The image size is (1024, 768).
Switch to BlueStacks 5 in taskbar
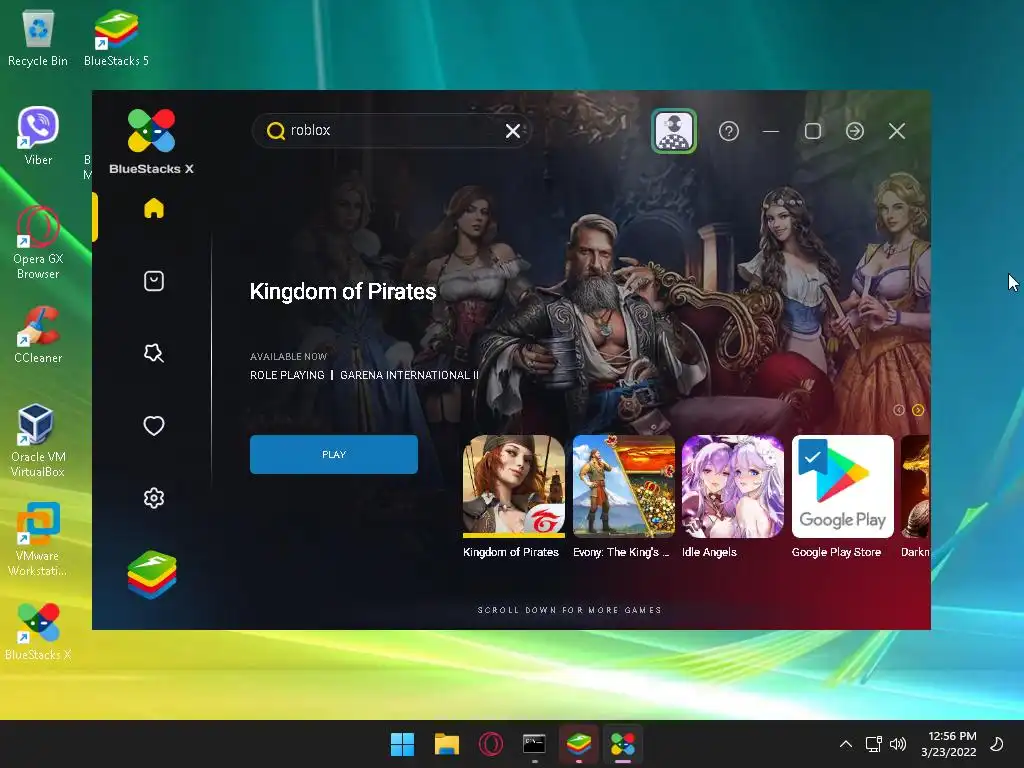[x=579, y=744]
